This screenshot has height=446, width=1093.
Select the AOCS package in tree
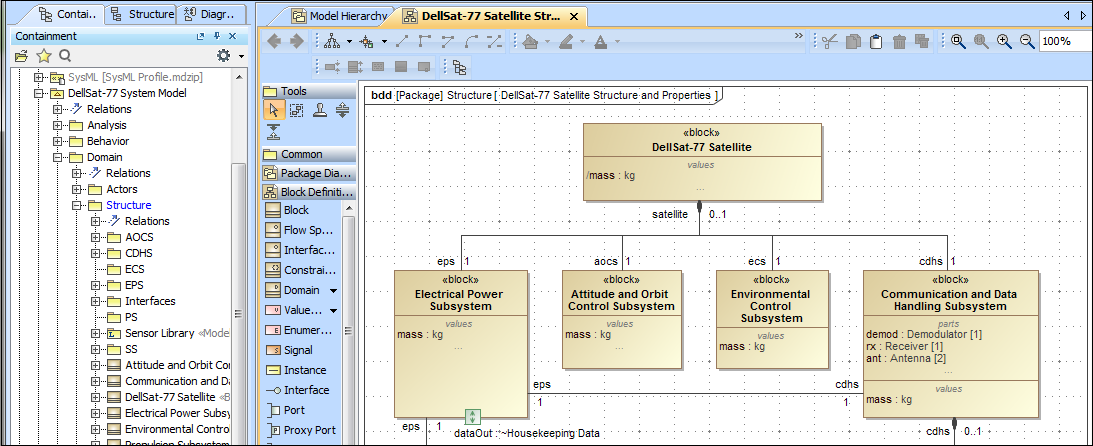point(139,237)
